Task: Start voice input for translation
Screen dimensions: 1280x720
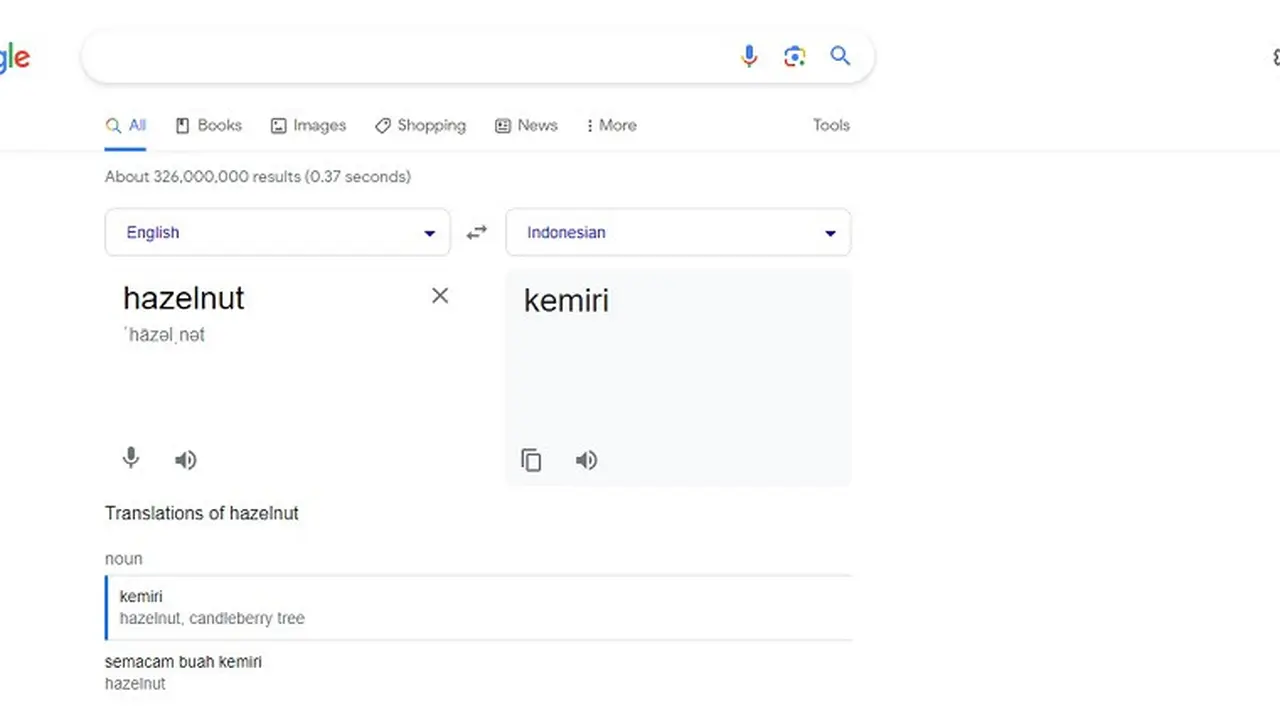Action: tap(131, 459)
